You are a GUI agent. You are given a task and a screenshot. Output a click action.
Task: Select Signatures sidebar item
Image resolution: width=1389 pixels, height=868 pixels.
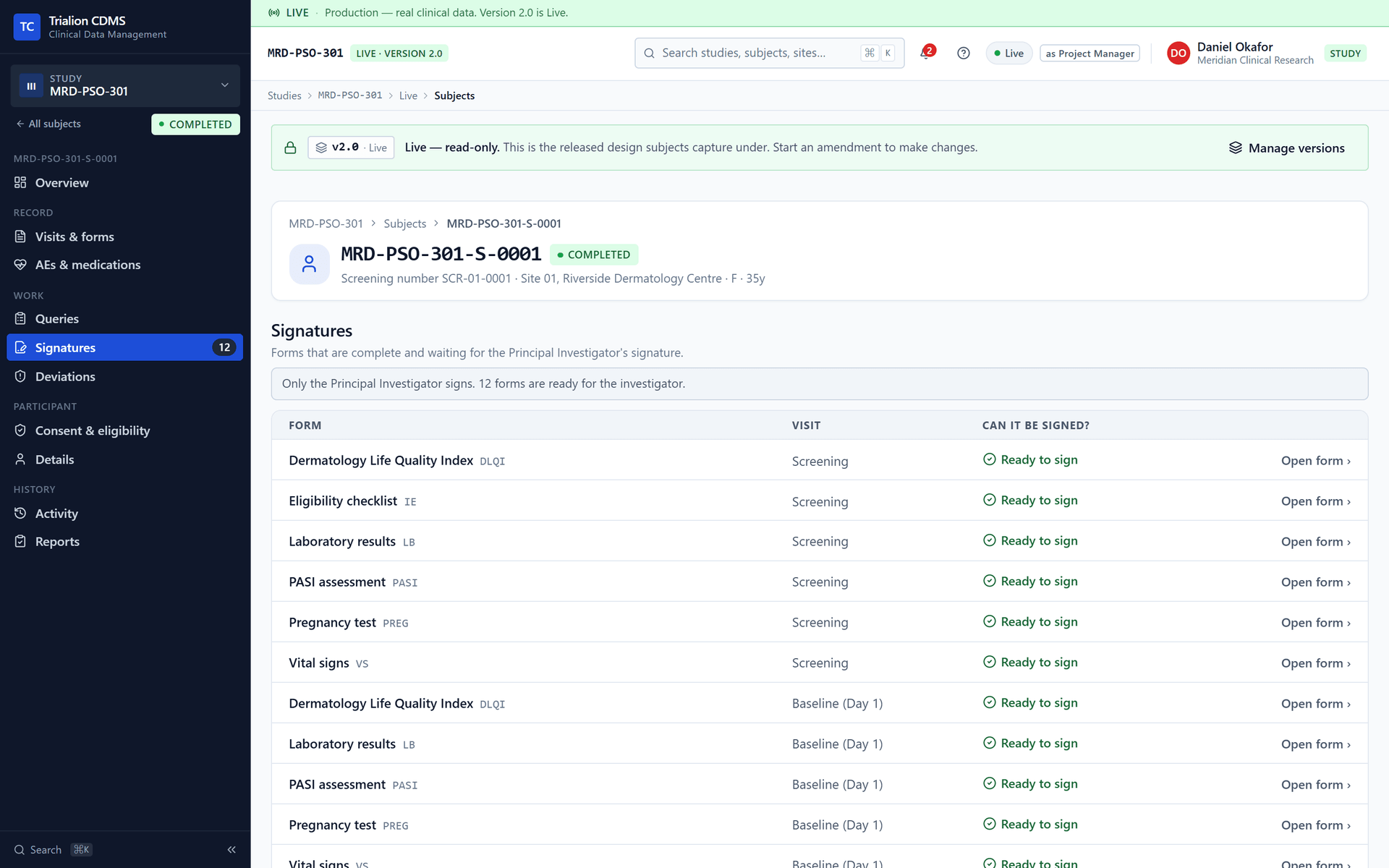(125, 347)
